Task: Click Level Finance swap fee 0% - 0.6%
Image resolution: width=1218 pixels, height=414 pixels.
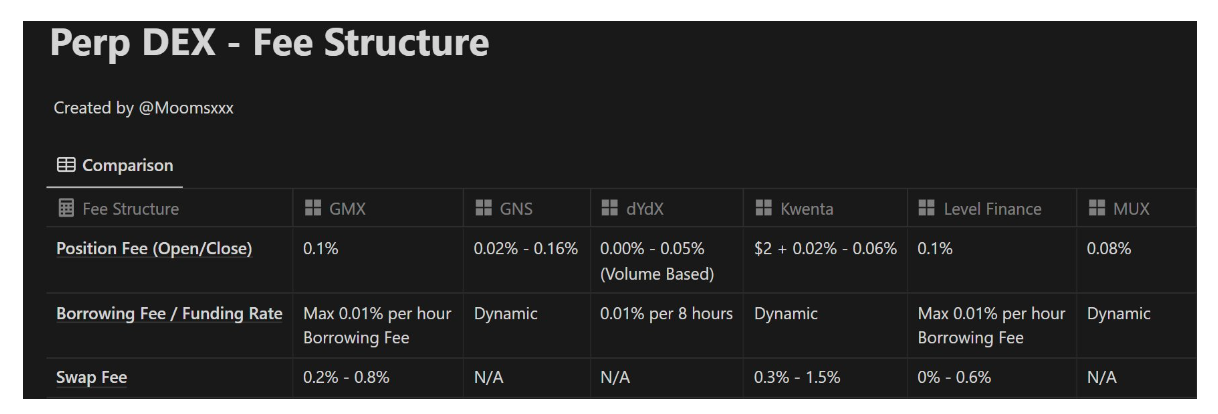Action: pyautogui.click(x=992, y=377)
